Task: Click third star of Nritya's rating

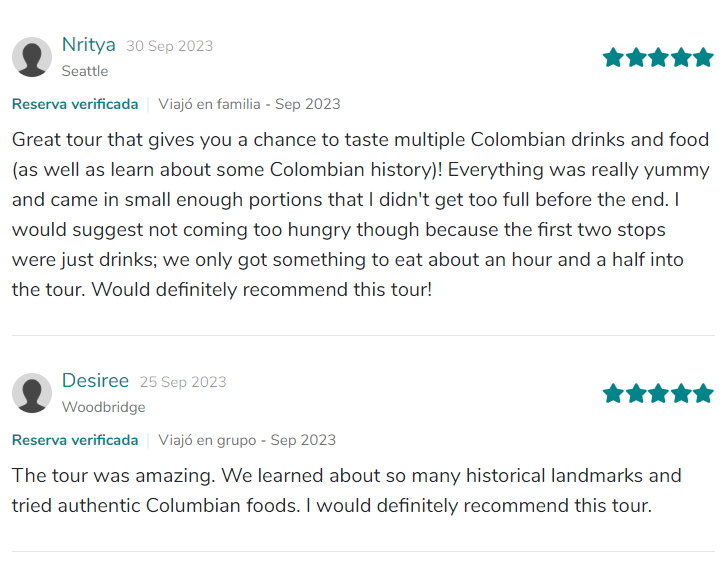Action: tap(659, 57)
